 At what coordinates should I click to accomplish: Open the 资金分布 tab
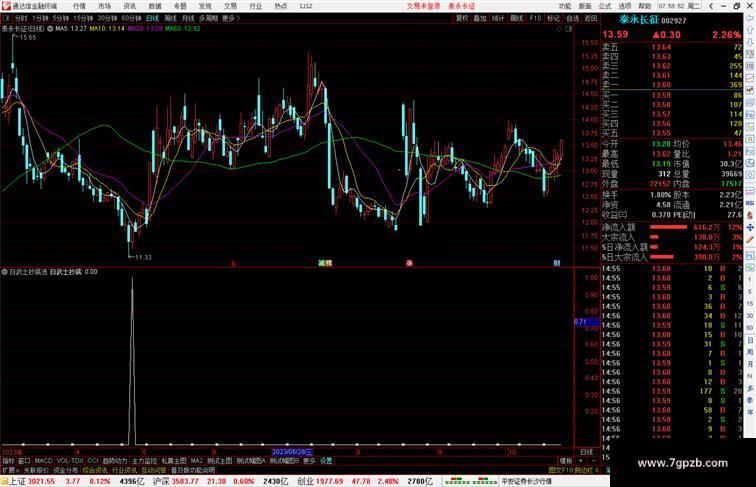pyautogui.click(x=66, y=470)
